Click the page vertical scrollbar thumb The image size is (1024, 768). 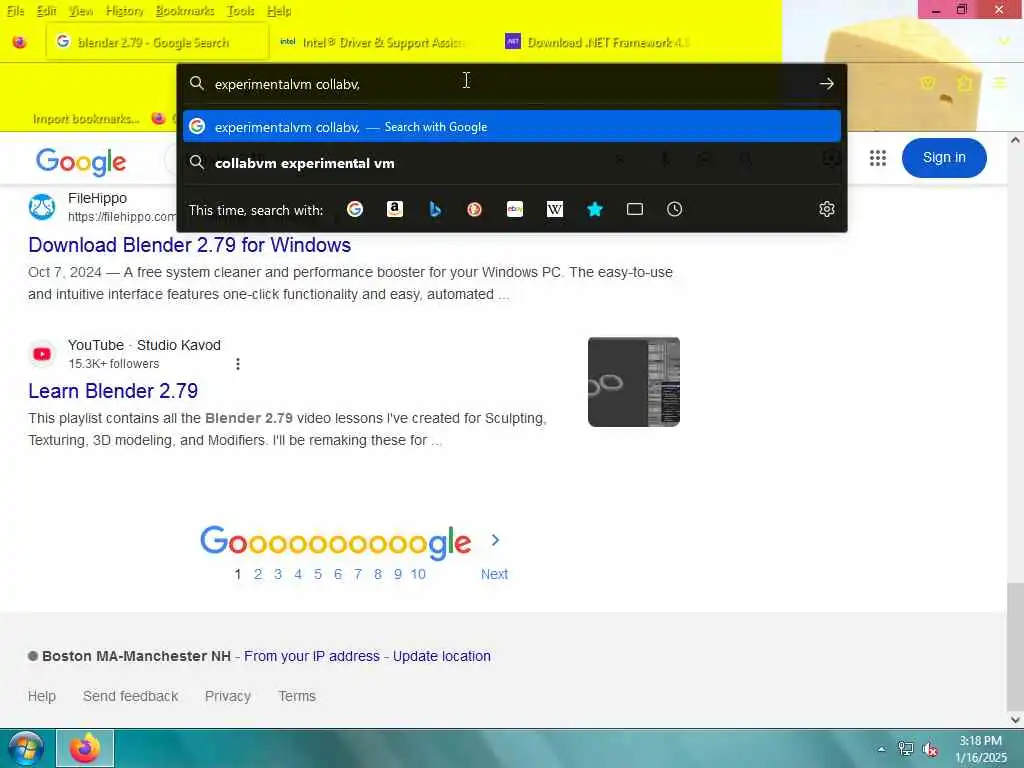1015,647
